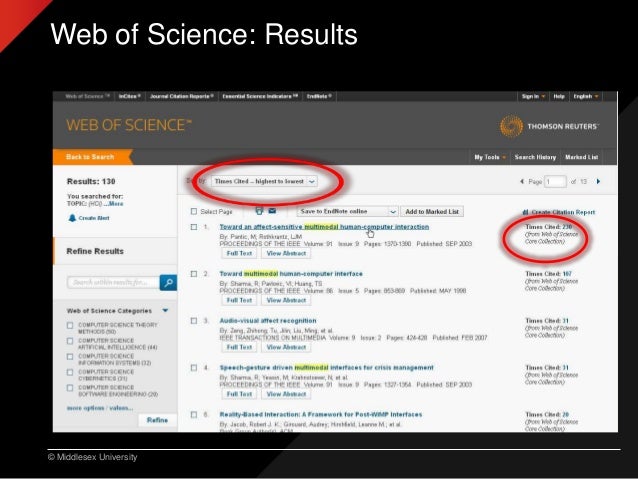Click the search magnifier button in Refine Results
The image size is (638, 479).
[168, 282]
